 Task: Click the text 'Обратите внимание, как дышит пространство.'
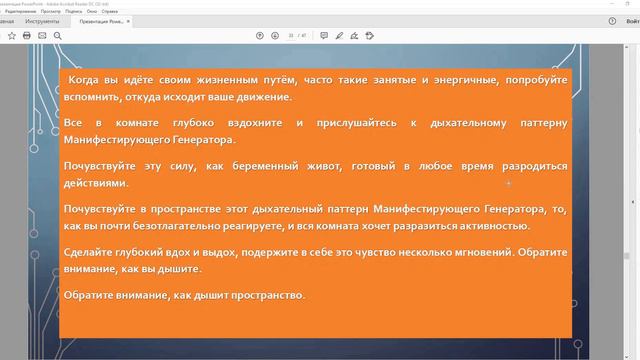point(184,295)
